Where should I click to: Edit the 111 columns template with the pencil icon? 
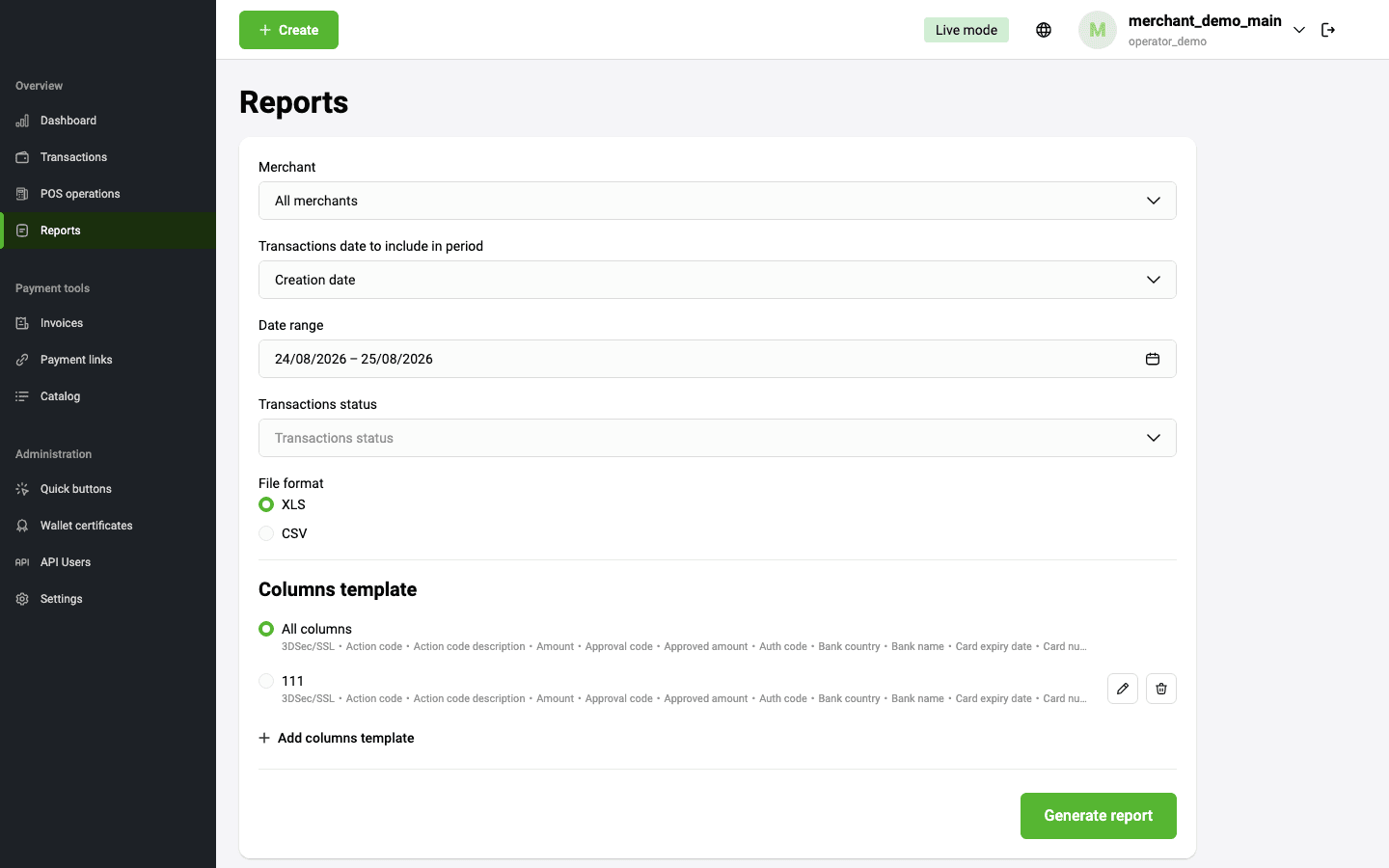[x=1123, y=689]
